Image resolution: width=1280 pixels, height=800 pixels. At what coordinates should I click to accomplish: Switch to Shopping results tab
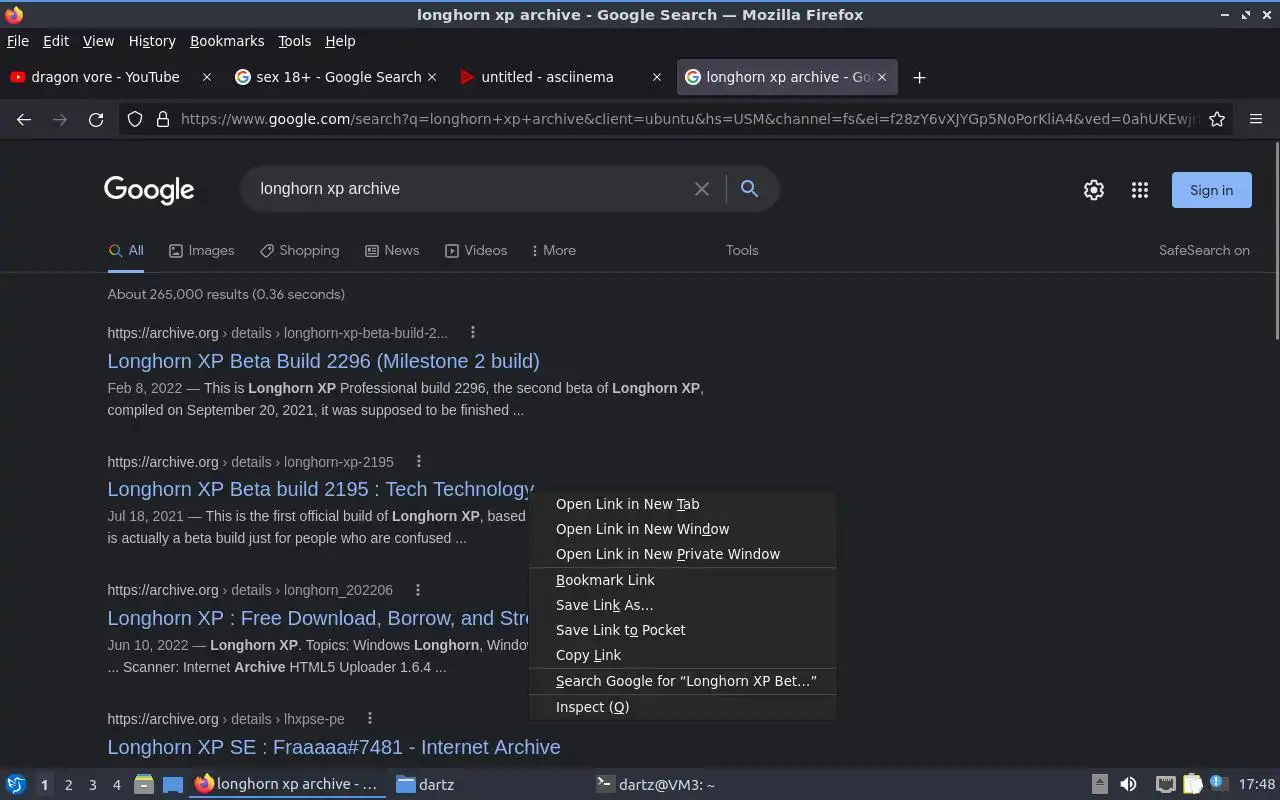(299, 250)
